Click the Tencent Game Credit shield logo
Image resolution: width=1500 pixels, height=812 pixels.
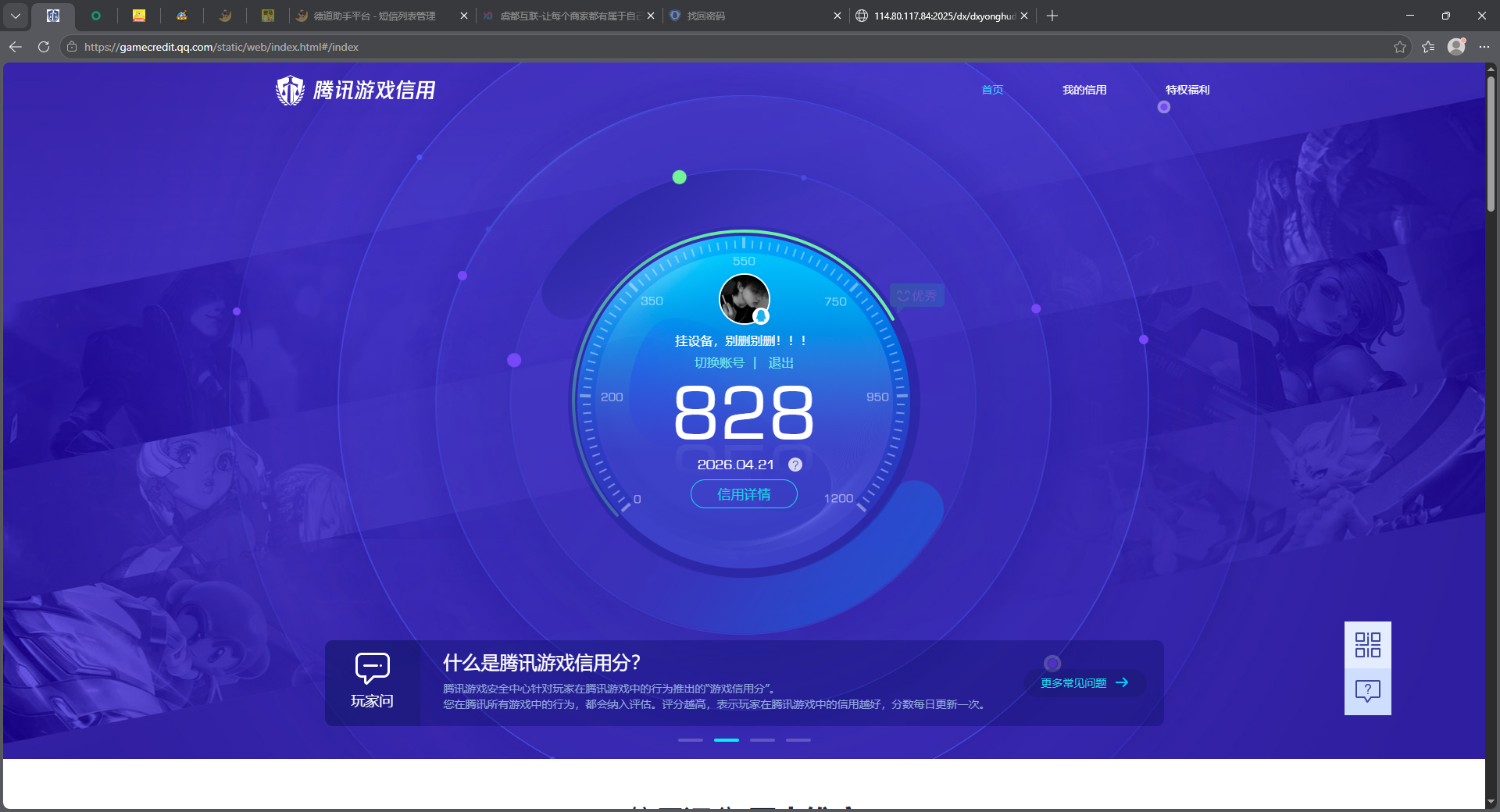tap(289, 90)
